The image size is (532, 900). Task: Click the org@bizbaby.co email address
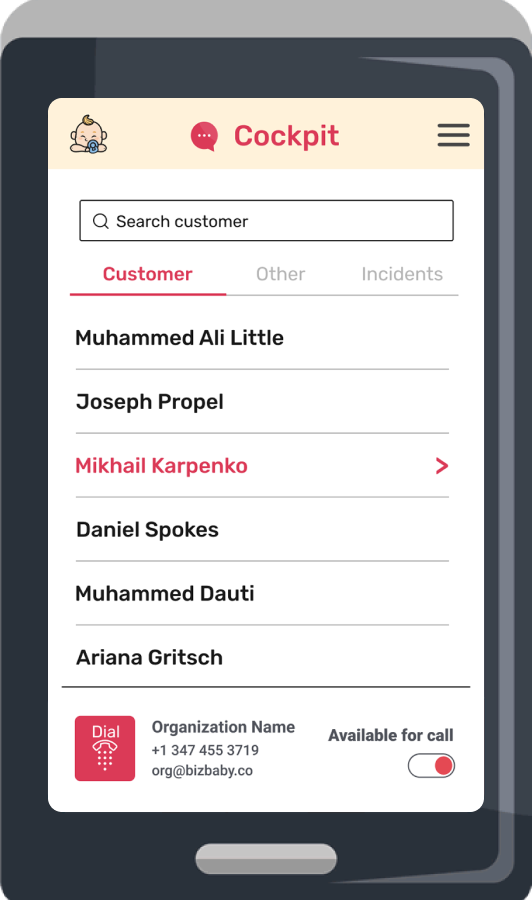[x=202, y=771]
